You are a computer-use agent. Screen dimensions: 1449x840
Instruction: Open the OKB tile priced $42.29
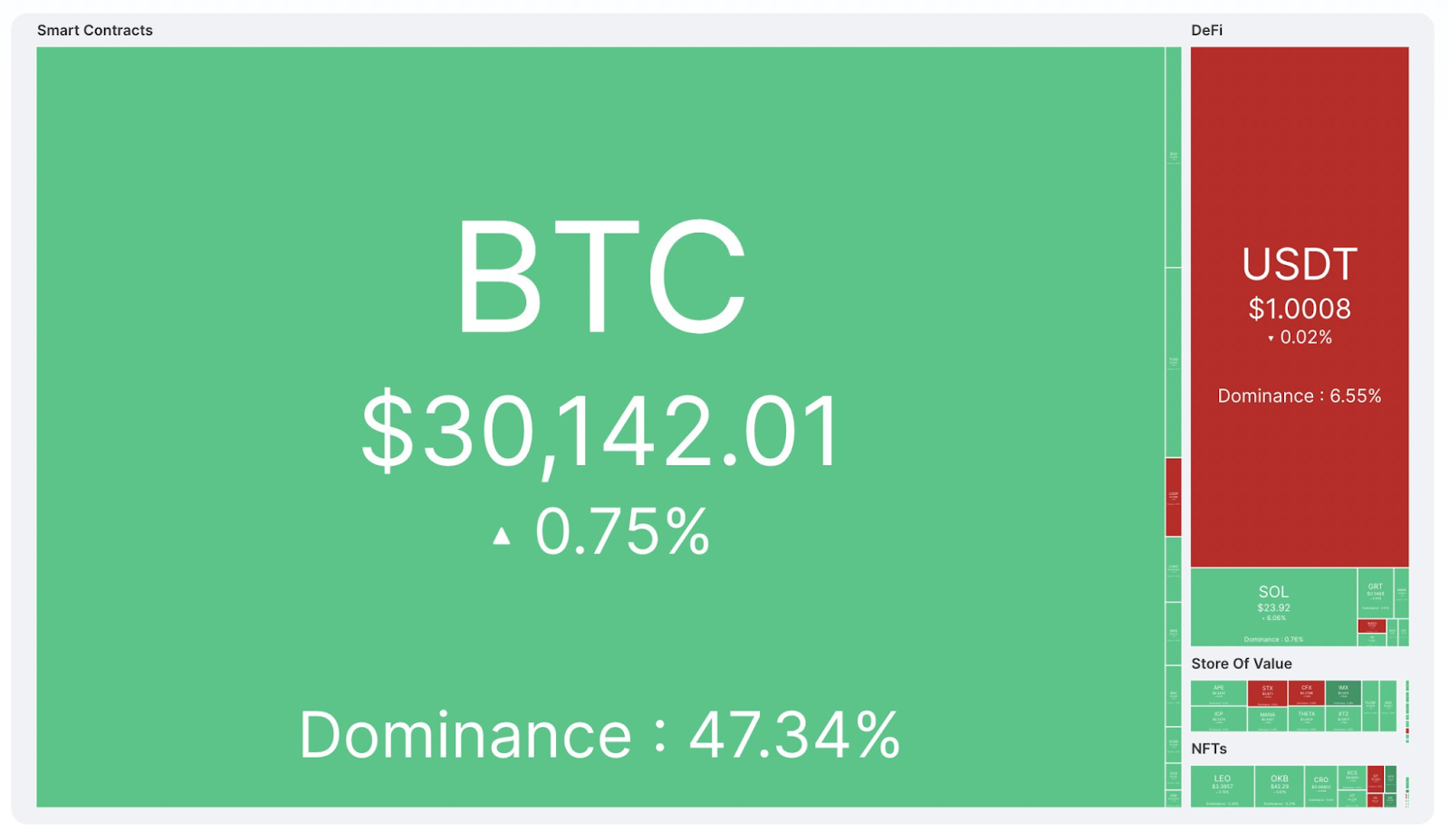(1279, 787)
